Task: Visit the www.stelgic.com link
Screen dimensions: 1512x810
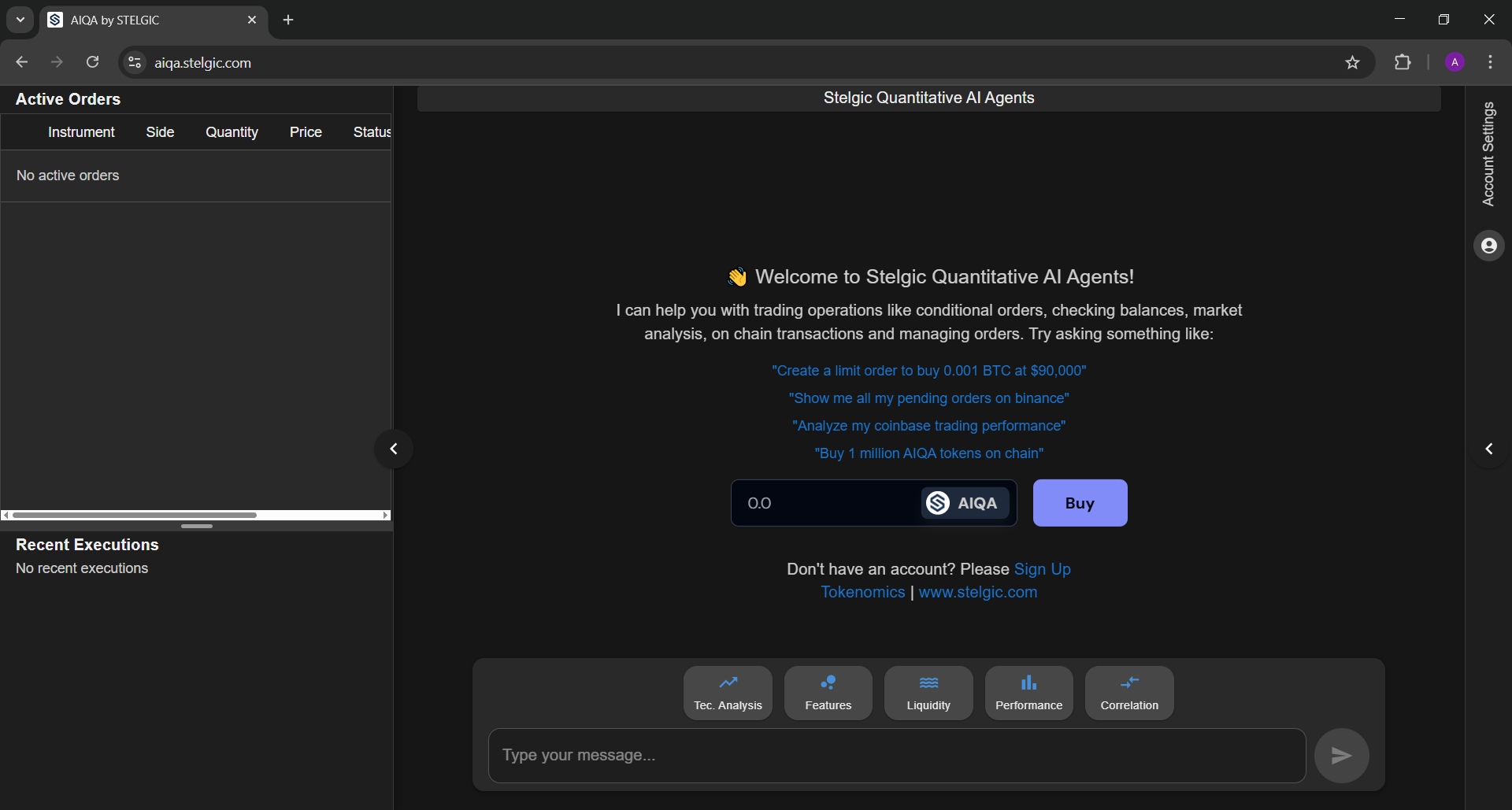Action: click(977, 592)
